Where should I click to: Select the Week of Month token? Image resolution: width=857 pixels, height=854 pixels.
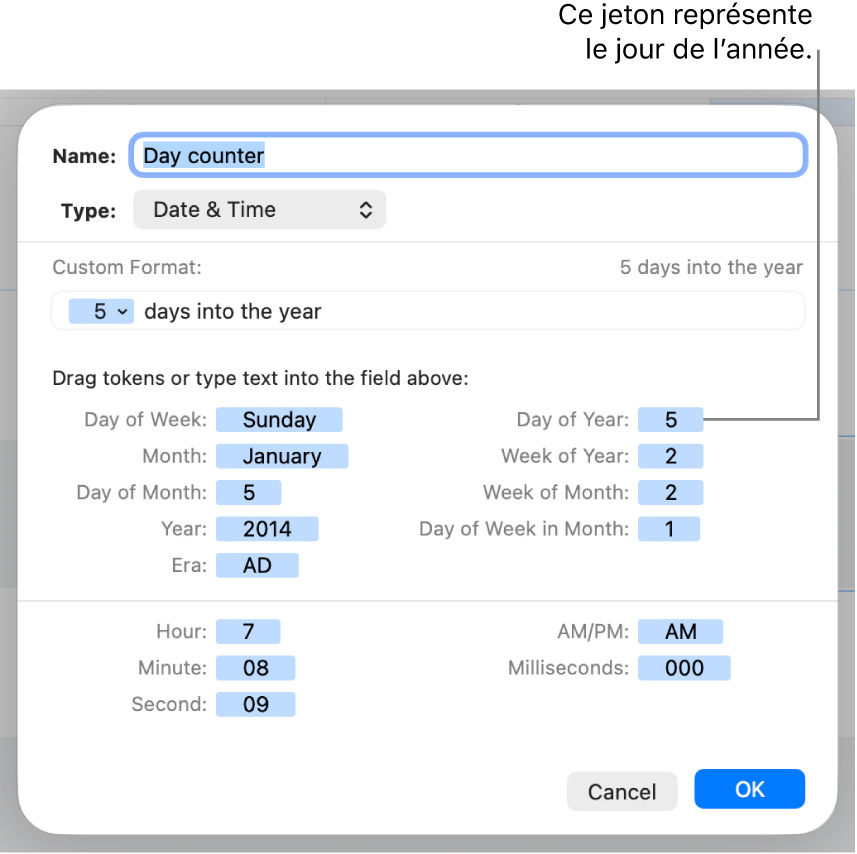[x=670, y=492]
